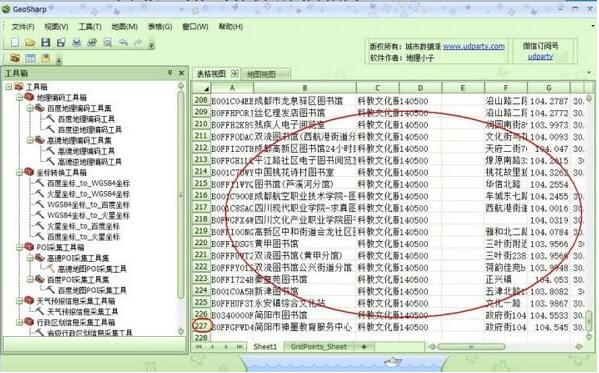Select 火星坐标_to_百度坐标 tool
Image resolution: width=599 pixels, height=373 pixels.
click(x=83, y=226)
